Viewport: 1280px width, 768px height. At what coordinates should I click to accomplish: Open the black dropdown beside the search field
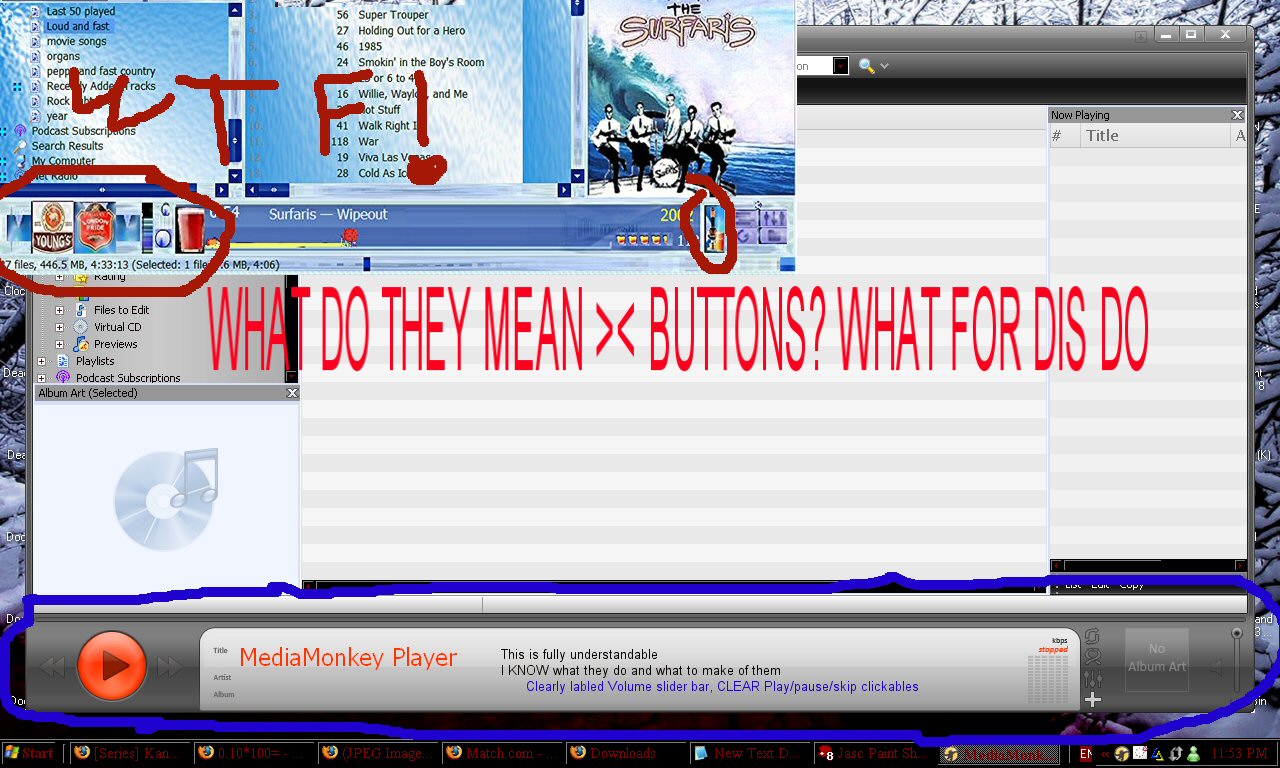(841, 66)
